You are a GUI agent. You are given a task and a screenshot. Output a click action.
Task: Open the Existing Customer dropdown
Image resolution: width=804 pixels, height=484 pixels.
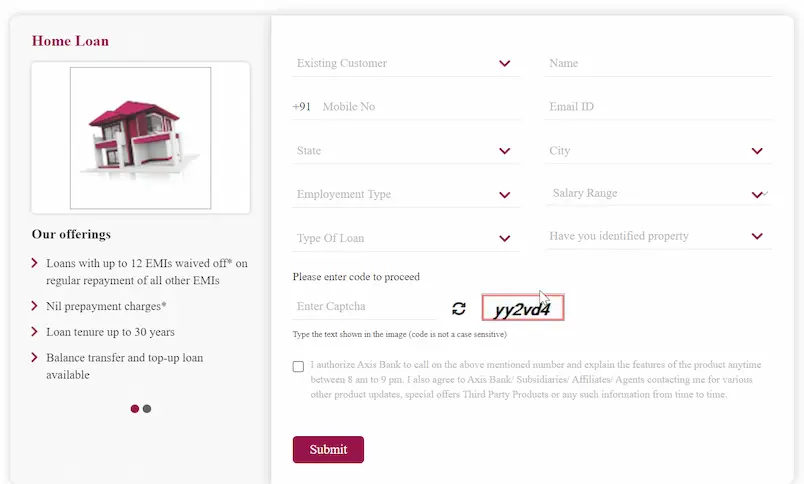tap(406, 63)
